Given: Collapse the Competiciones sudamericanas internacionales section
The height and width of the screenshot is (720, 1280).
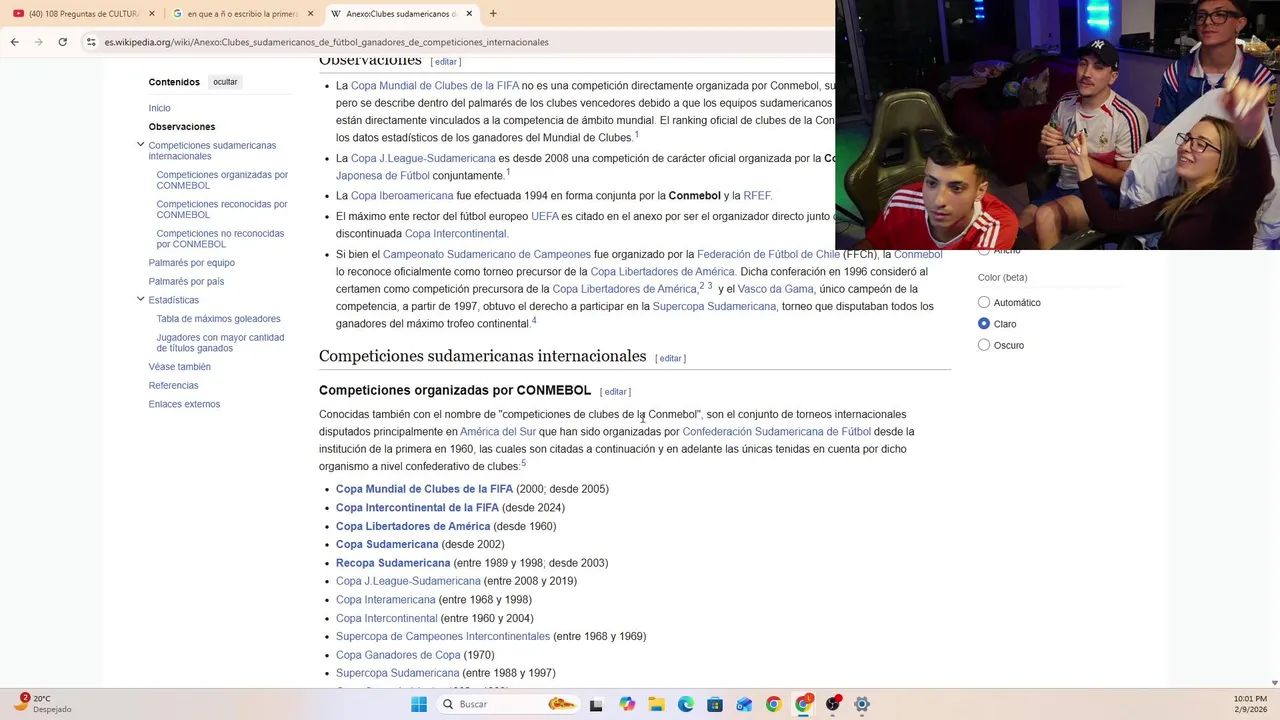Looking at the screenshot, I should tap(140, 145).
